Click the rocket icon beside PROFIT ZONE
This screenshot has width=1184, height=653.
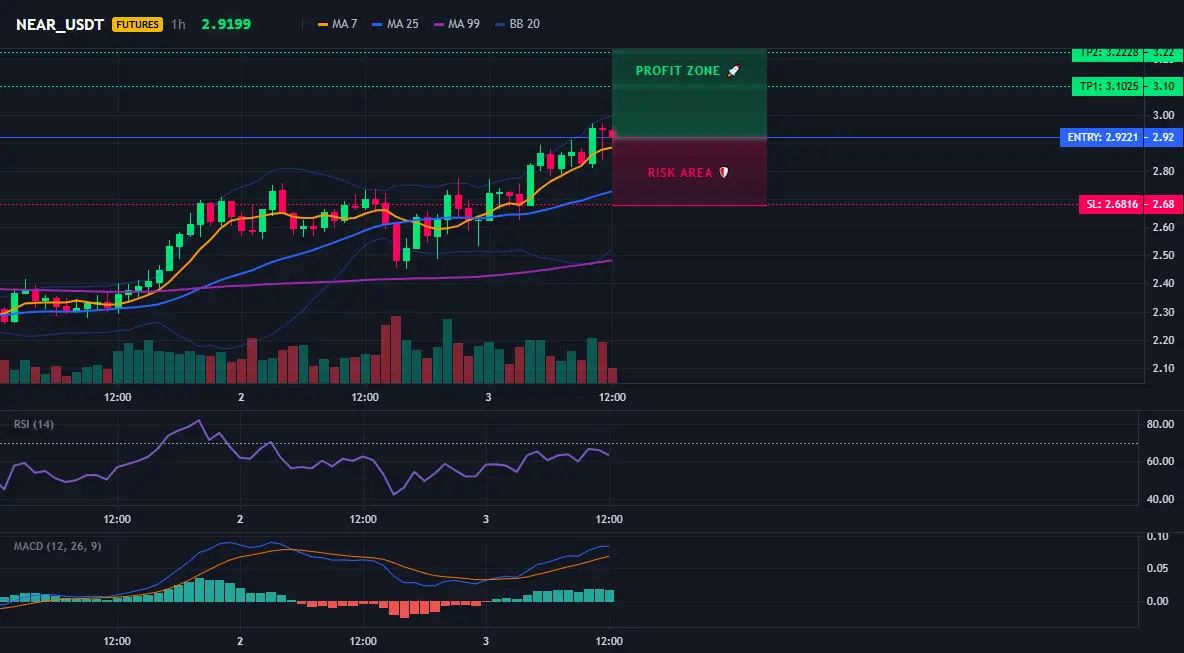(x=733, y=70)
